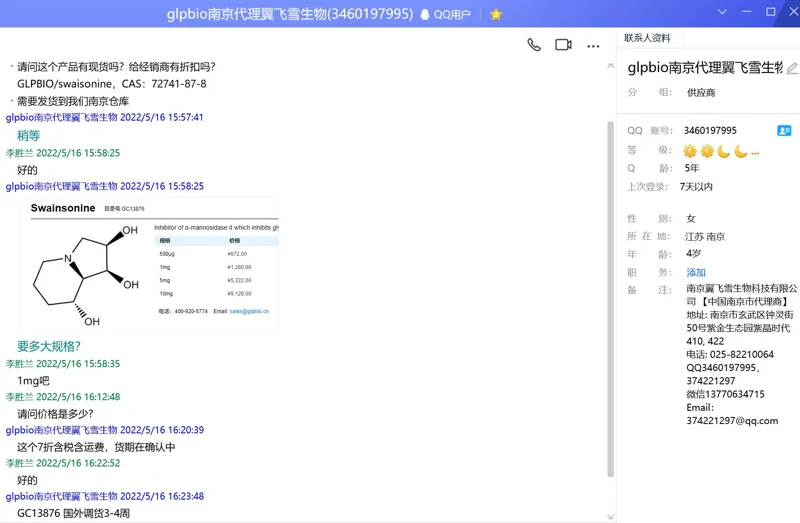
Task: Click the chat window title with contact name
Action: click(289, 14)
